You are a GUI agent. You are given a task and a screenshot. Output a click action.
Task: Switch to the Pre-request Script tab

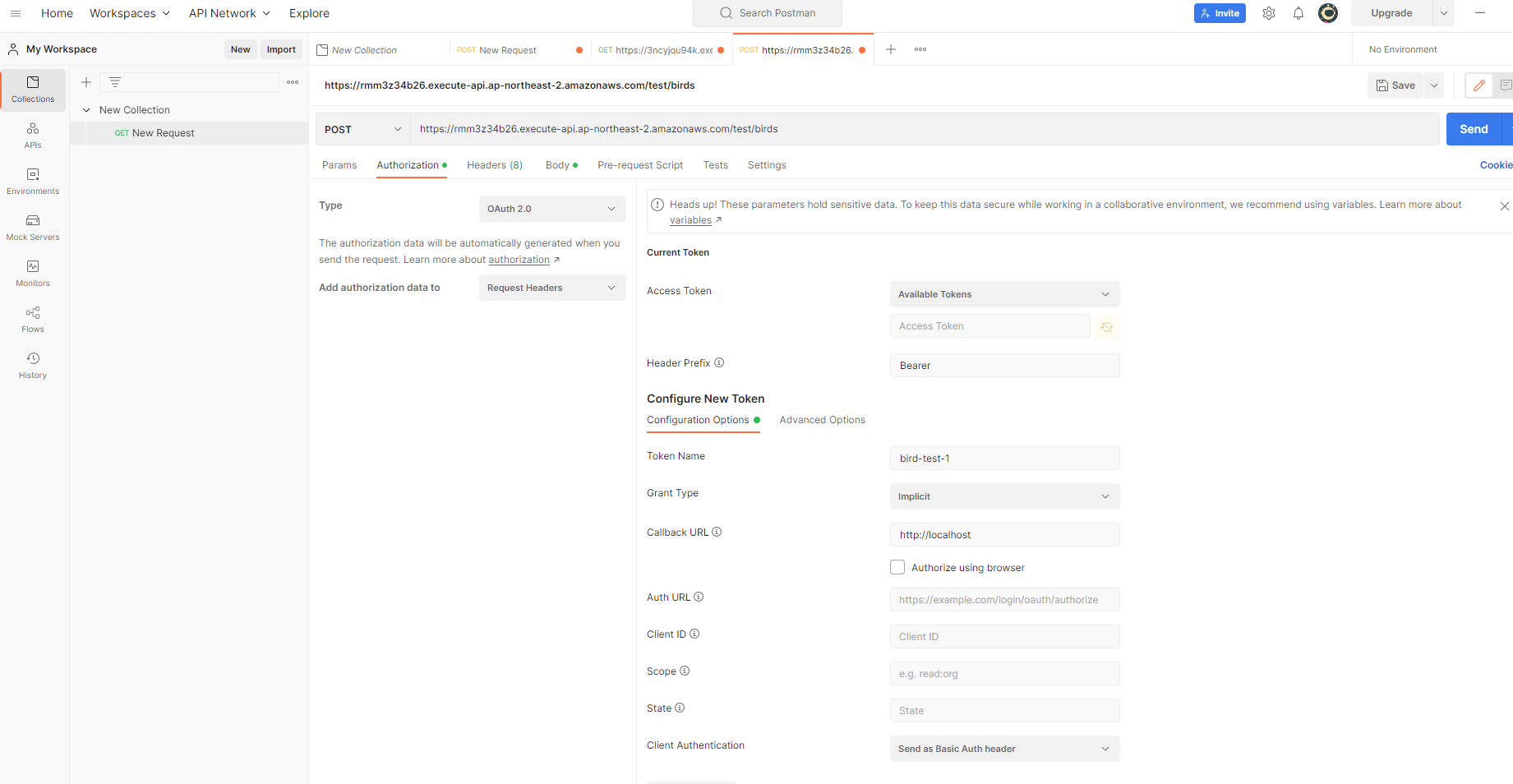(x=640, y=165)
